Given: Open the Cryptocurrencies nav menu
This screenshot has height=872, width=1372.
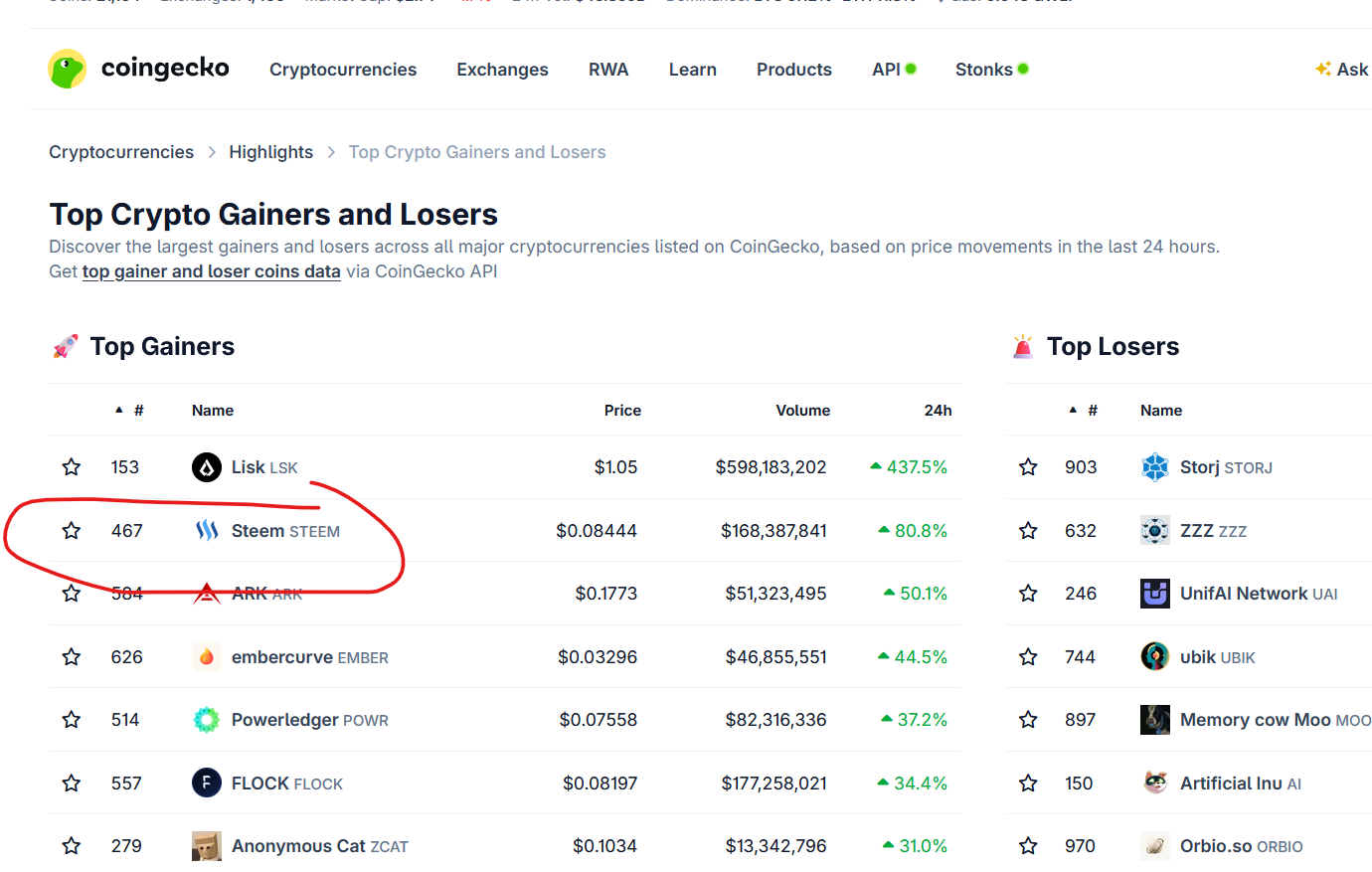Looking at the screenshot, I should pos(343,70).
